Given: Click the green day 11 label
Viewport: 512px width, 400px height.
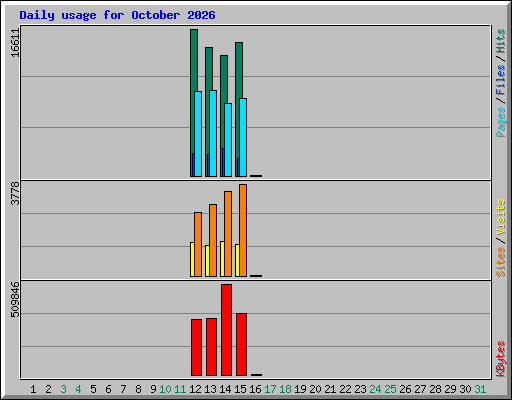Looking at the screenshot, I should (x=180, y=389).
